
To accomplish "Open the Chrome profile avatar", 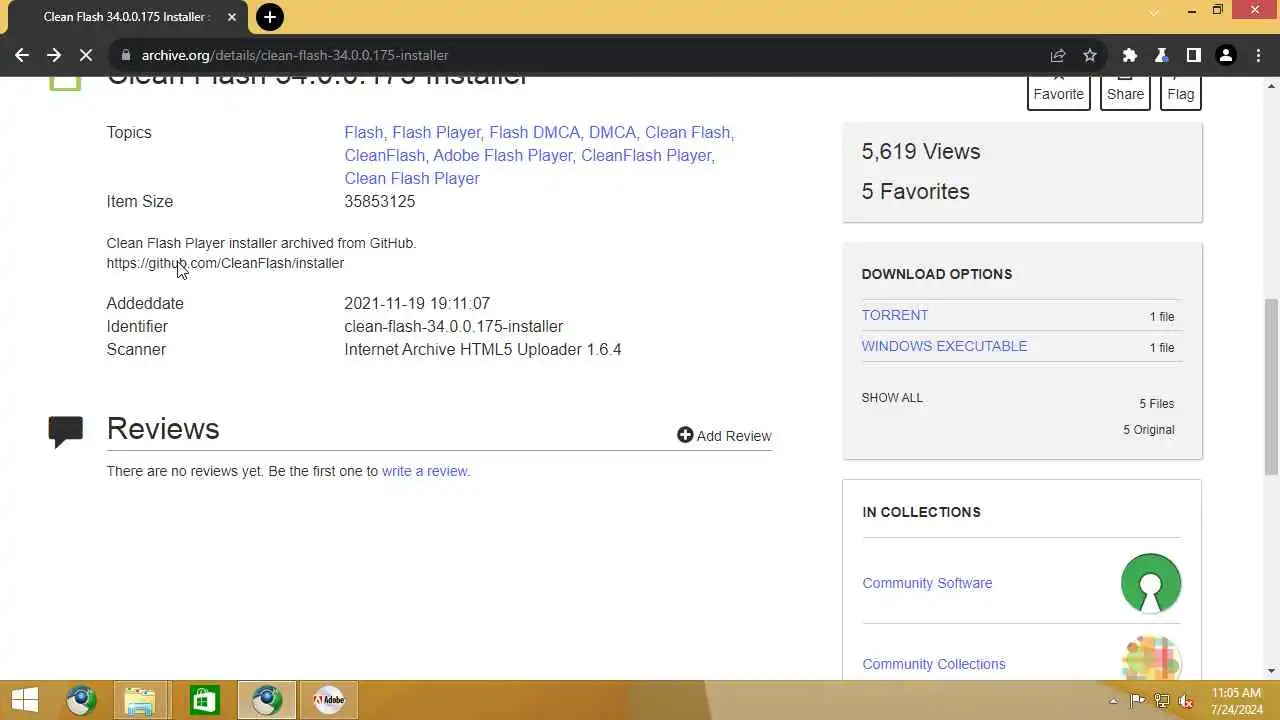I will (1225, 55).
